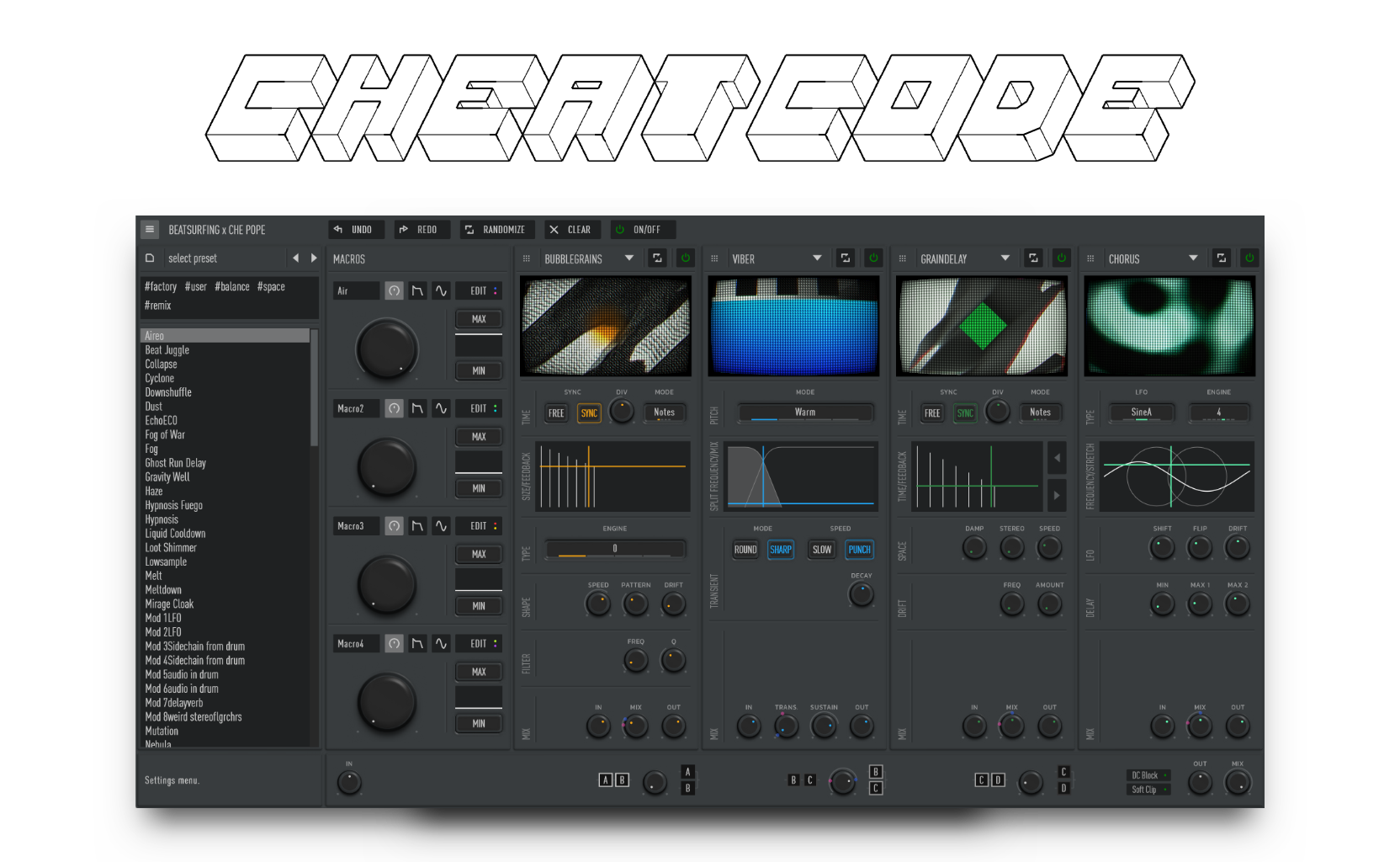This screenshot has height=862, width=1400.
Task: Open BUBBLEGRAINS module type dropdown
Action: click(629, 258)
